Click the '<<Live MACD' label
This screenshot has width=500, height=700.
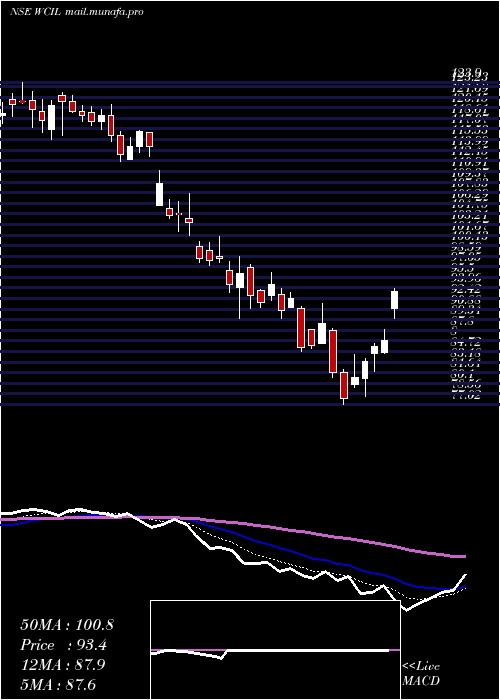click(421, 674)
